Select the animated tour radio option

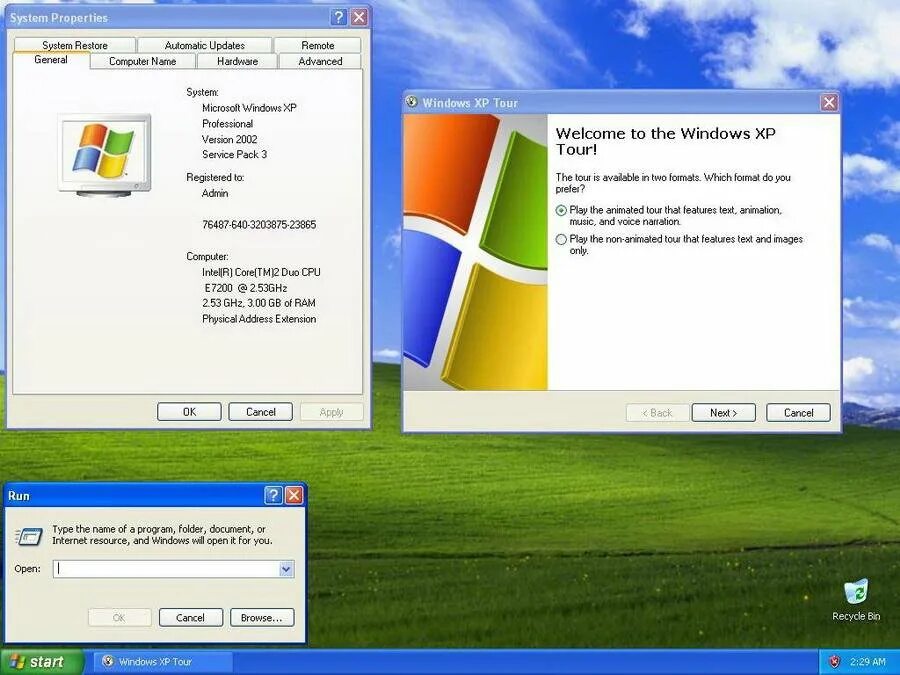click(x=561, y=210)
